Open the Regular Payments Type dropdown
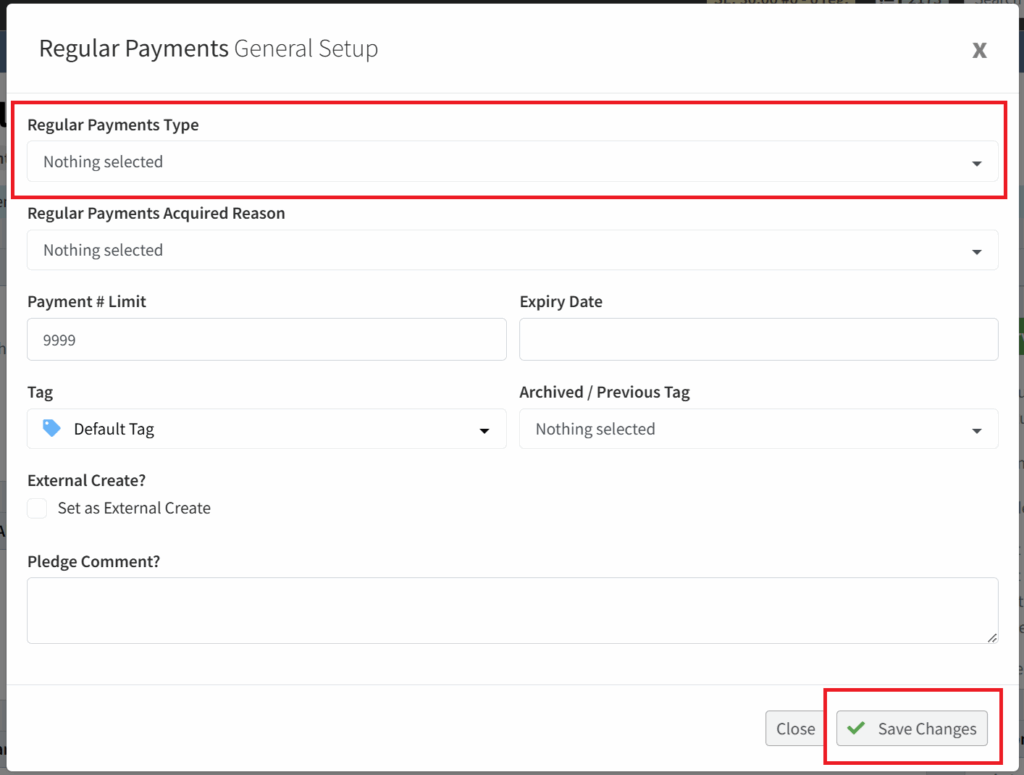 click(x=500, y=162)
